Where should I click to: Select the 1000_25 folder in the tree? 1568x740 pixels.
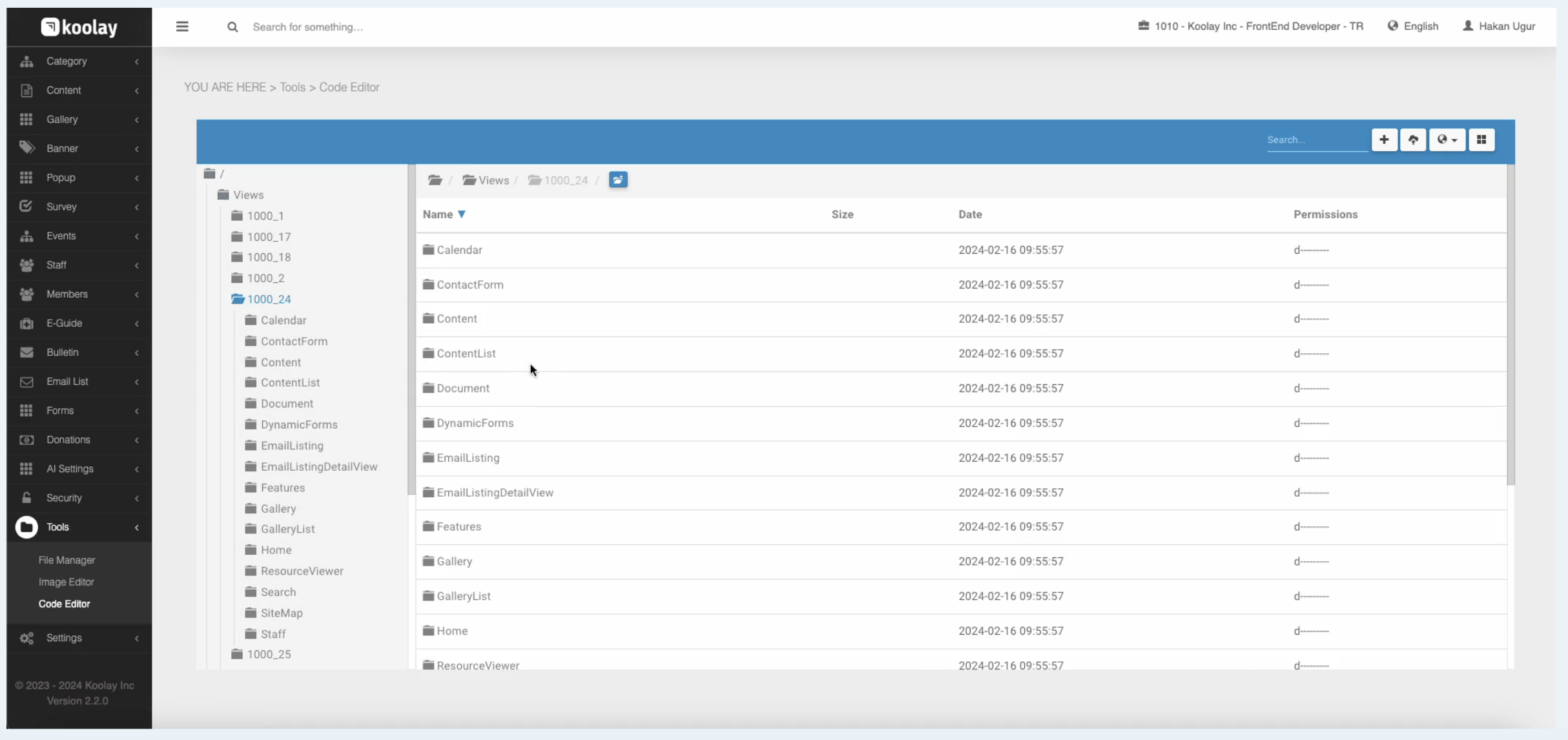(x=269, y=654)
